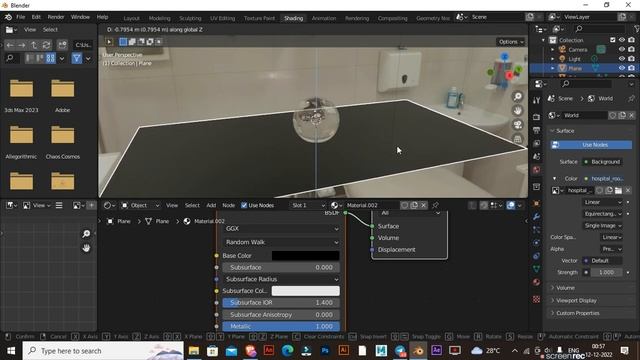This screenshot has height=360, width=640.
Task: Open the File menu
Action: coord(20,17)
